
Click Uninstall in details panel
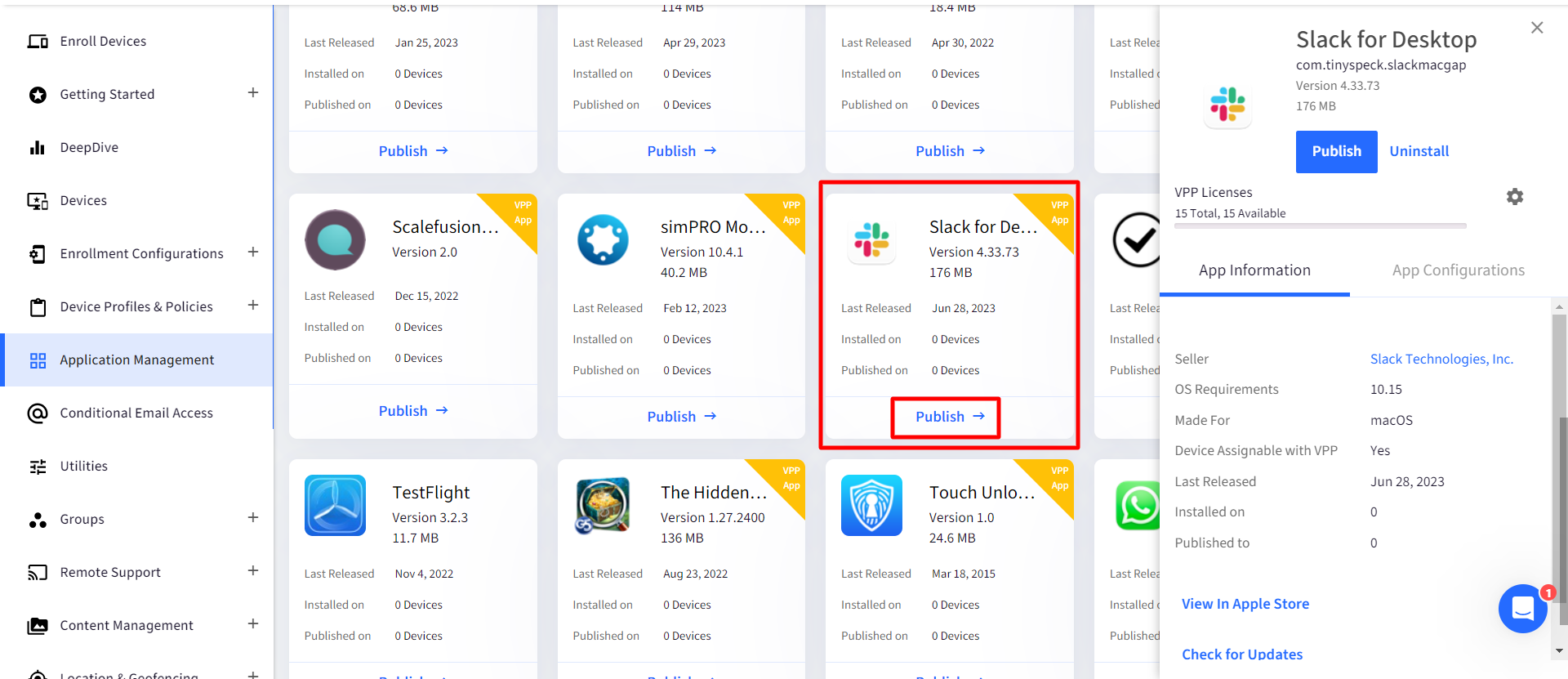[x=1419, y=152]
